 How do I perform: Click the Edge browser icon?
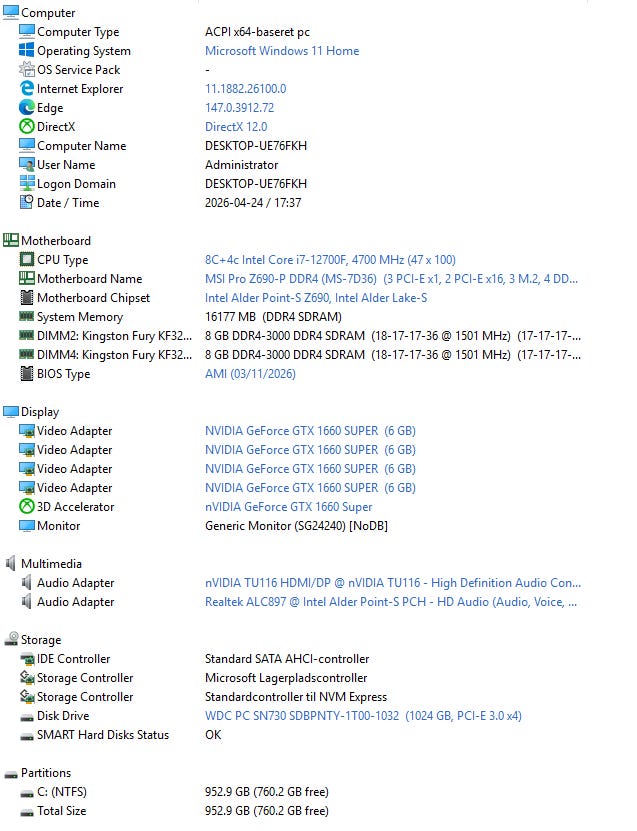(26, 108)
